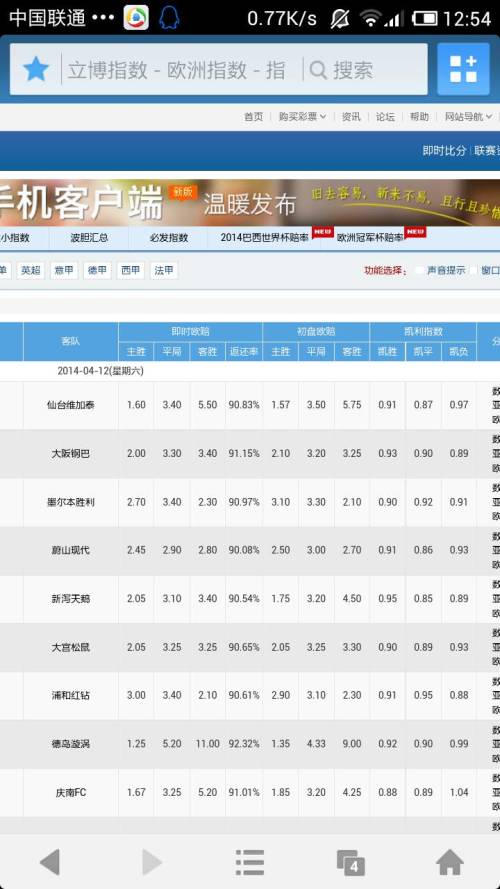Open the browser grid menu icon
Screen dimensions: 500x889
pyautogui.click(x=463, y=69)
